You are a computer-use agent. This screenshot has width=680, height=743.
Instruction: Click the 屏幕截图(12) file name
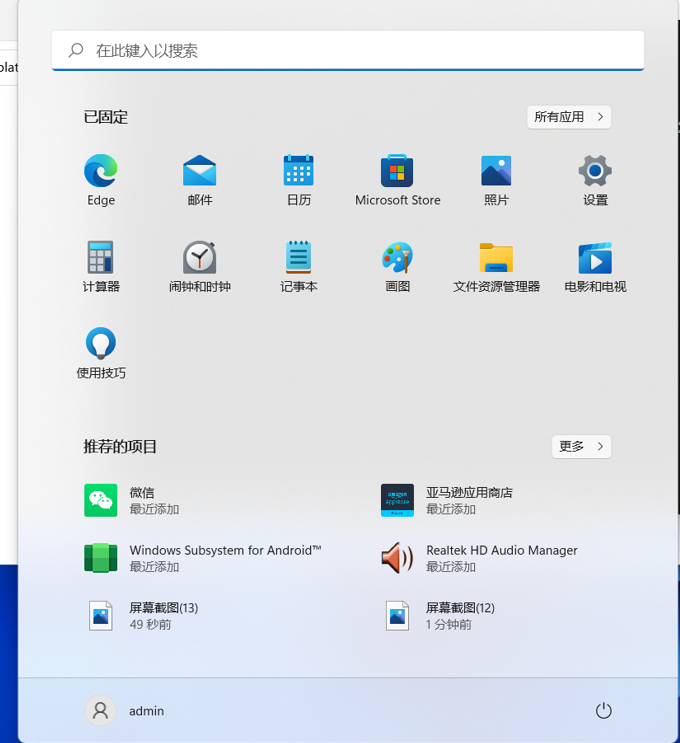(x=460, y=607)
